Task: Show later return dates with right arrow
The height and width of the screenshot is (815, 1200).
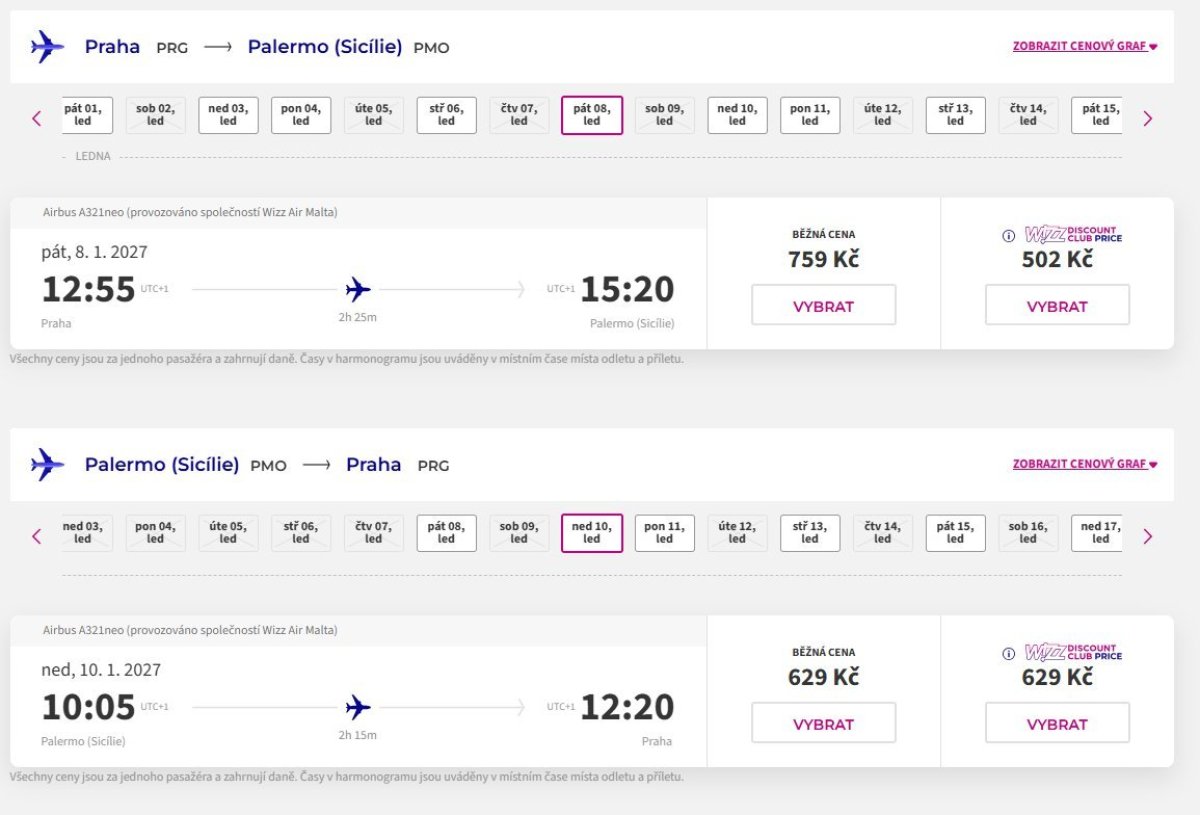Action: [x=1147, y=536]
